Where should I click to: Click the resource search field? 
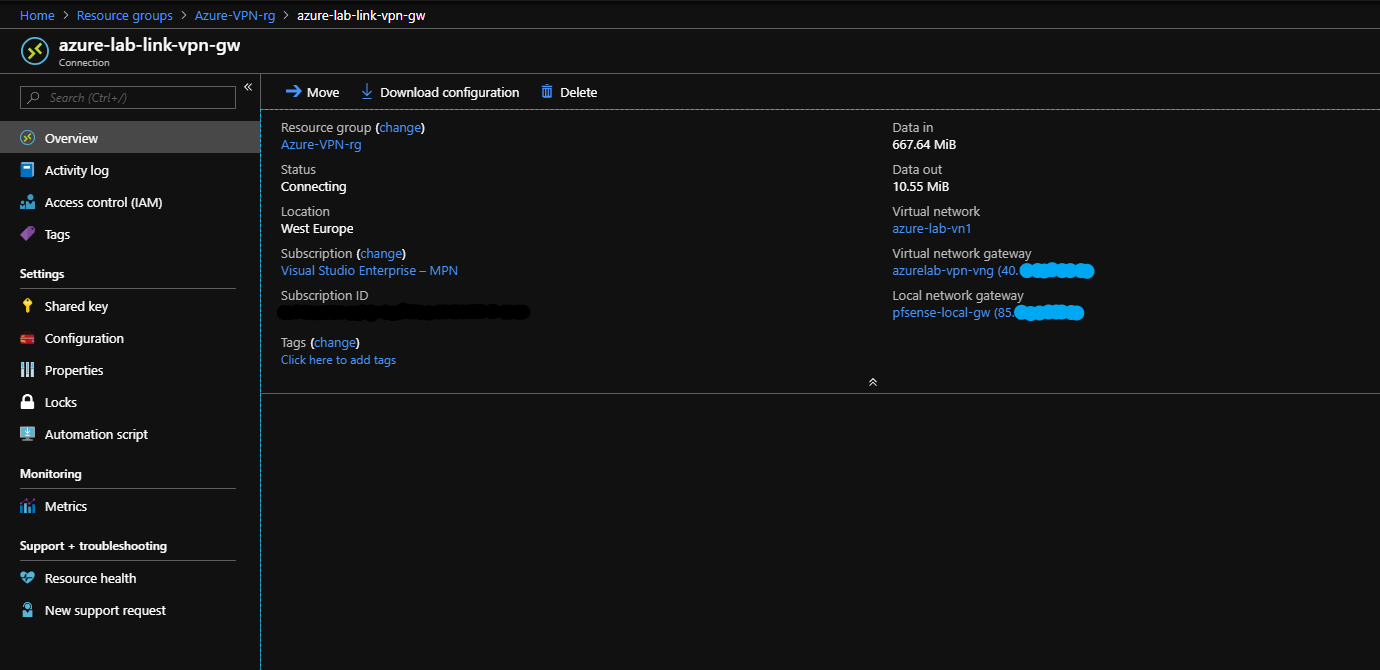tap(126, 97)
